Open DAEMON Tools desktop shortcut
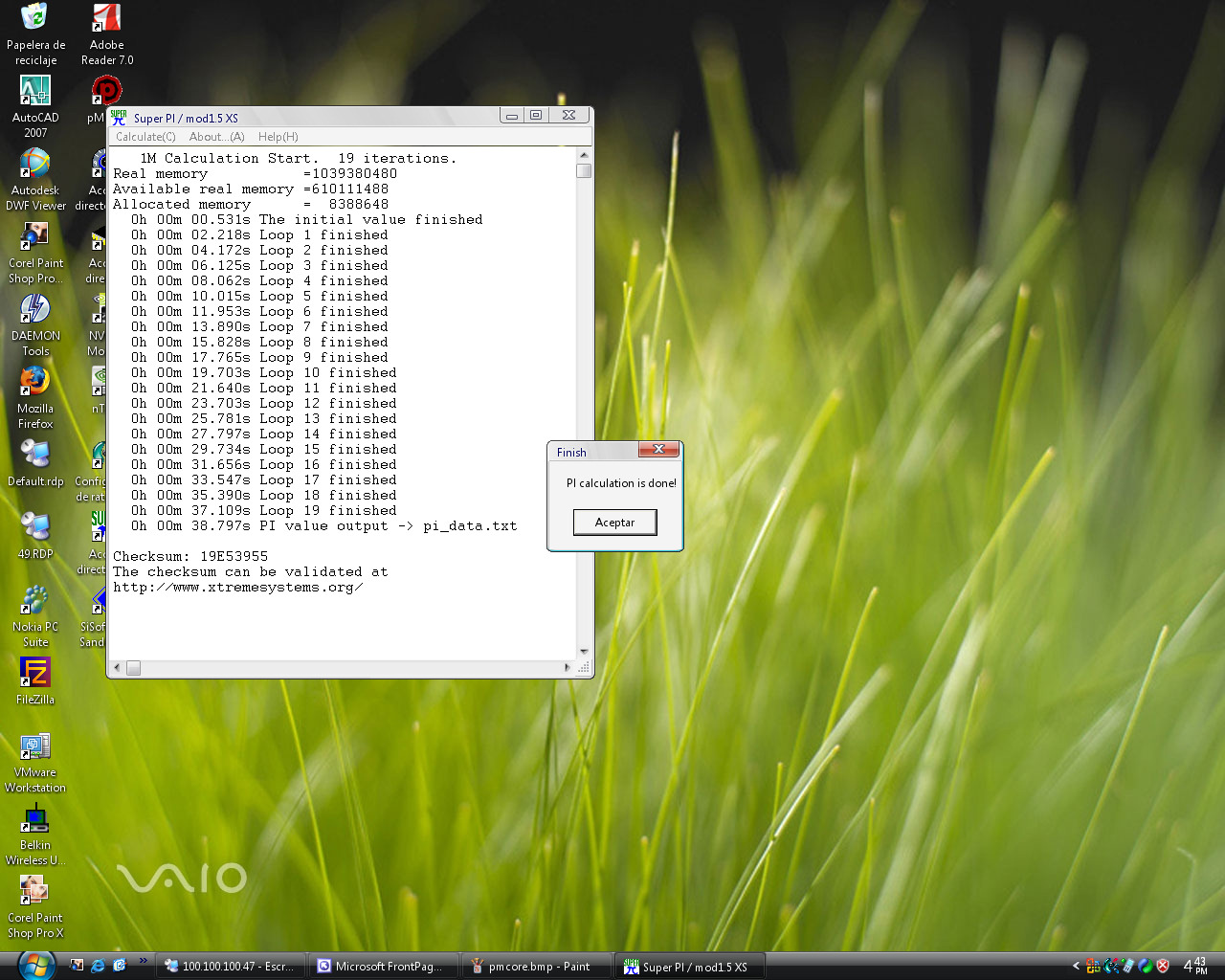The width and height of the screenshot is (1225, 980). [35, 310]
